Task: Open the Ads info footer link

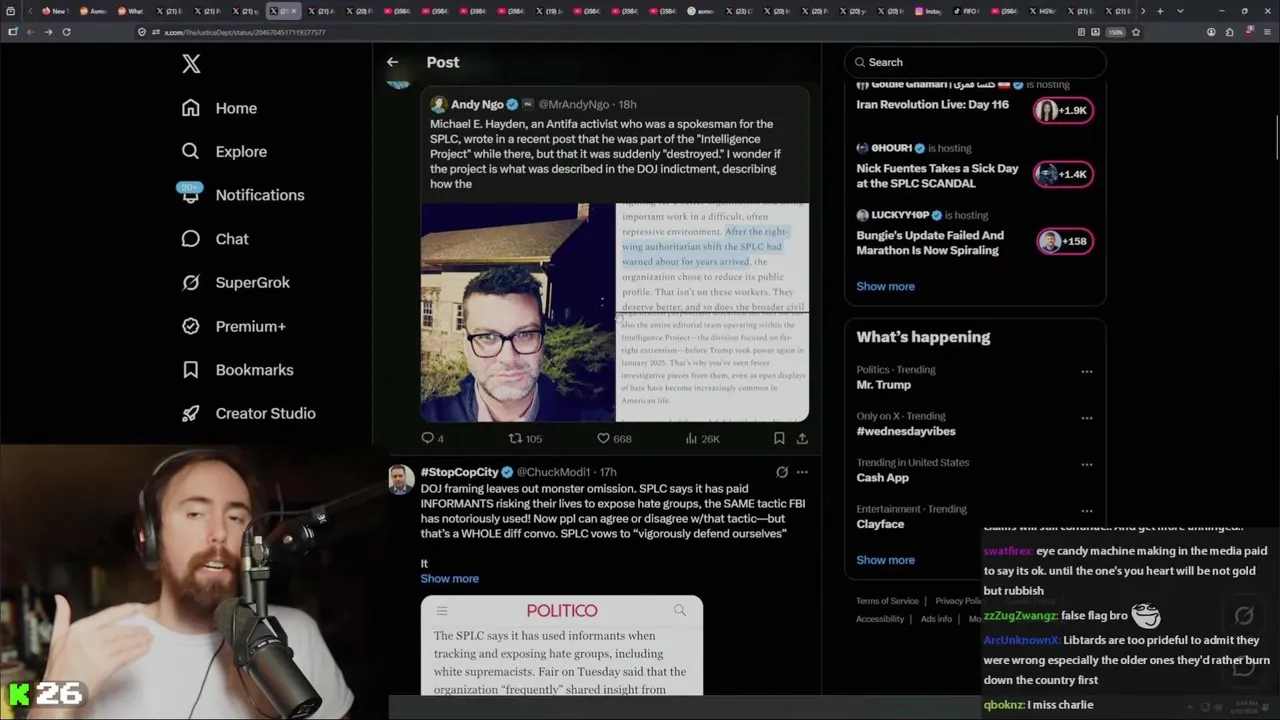Action: click(936, 619)
